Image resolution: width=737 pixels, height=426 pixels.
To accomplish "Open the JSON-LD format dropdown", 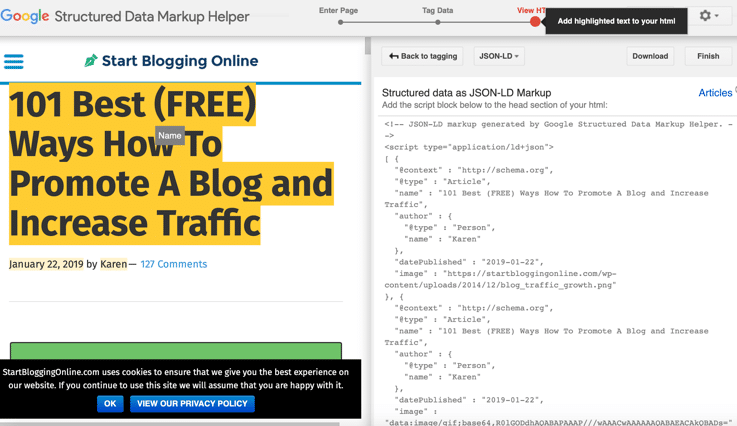I will click(499, 56).
